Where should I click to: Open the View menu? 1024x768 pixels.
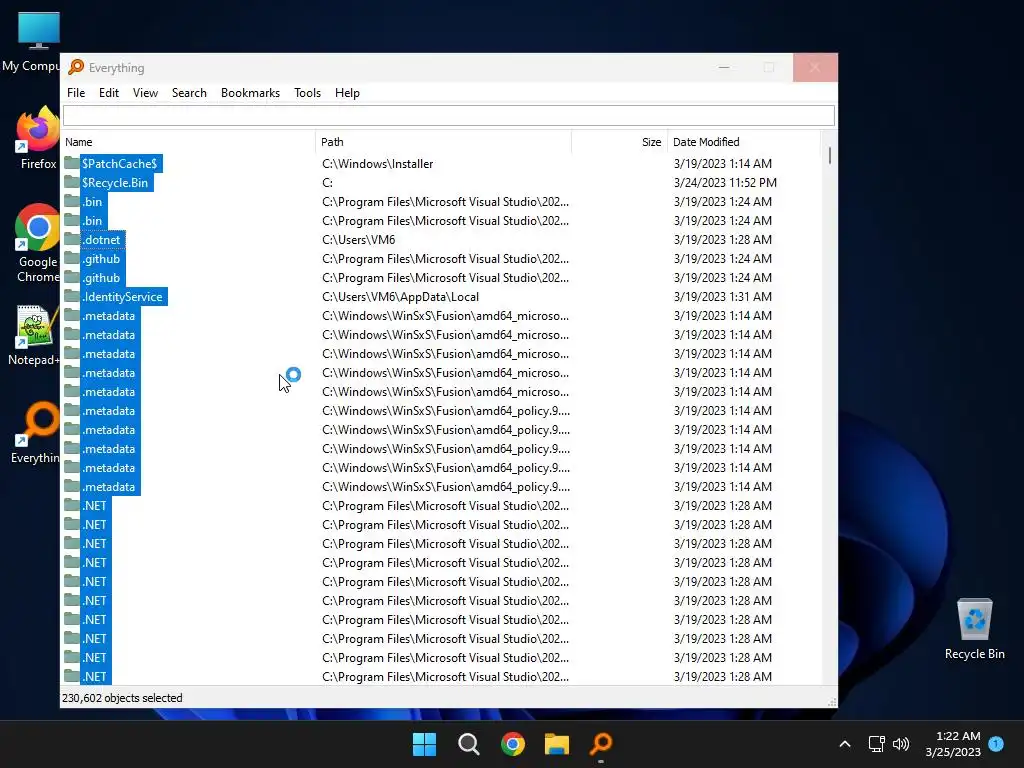pyautogui.click(x=145, y=93)
